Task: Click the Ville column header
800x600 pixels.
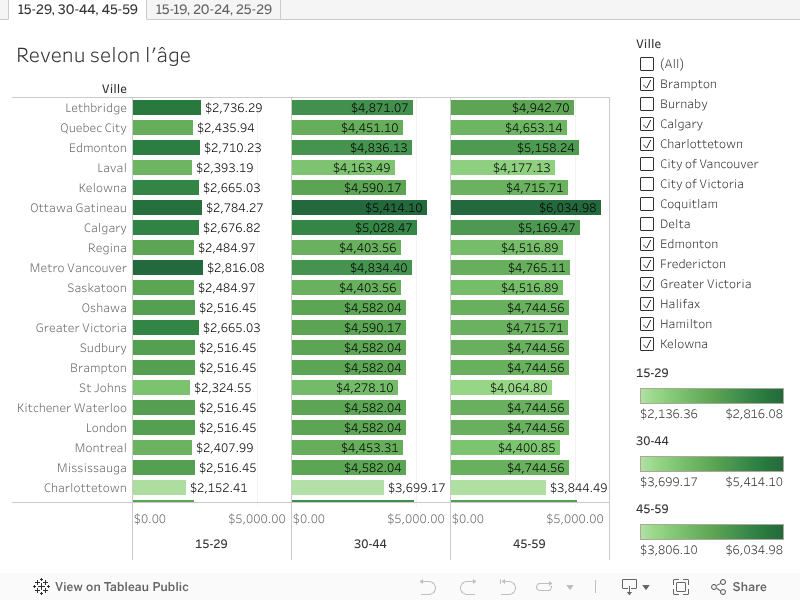Action: pyautogui.click(x=114, y=89)
